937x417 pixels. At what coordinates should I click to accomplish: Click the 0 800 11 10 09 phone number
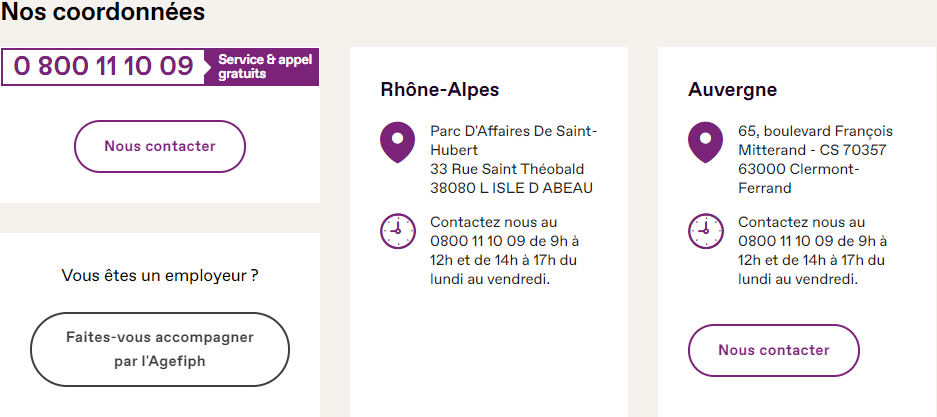click(x=103, y=66)
